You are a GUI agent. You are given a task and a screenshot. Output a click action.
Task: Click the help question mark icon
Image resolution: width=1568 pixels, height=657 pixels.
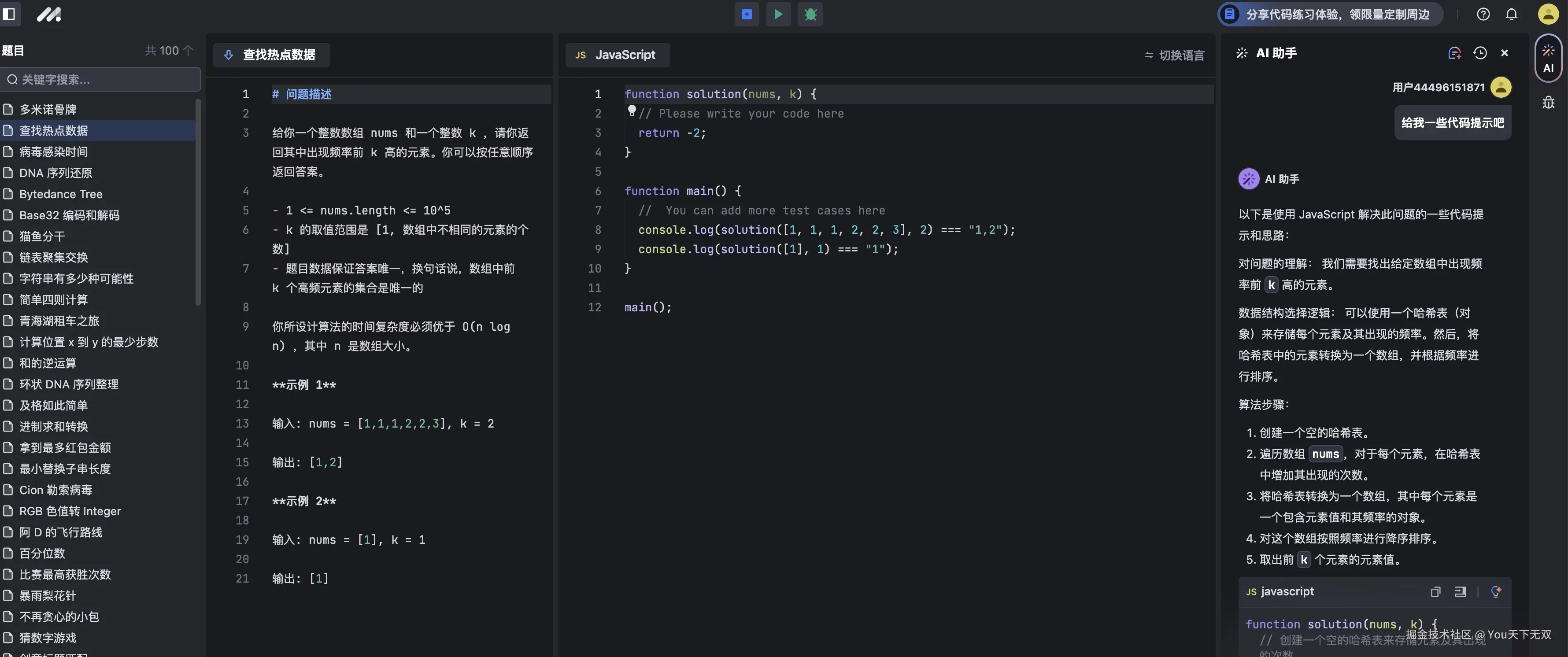[1483, 14]
